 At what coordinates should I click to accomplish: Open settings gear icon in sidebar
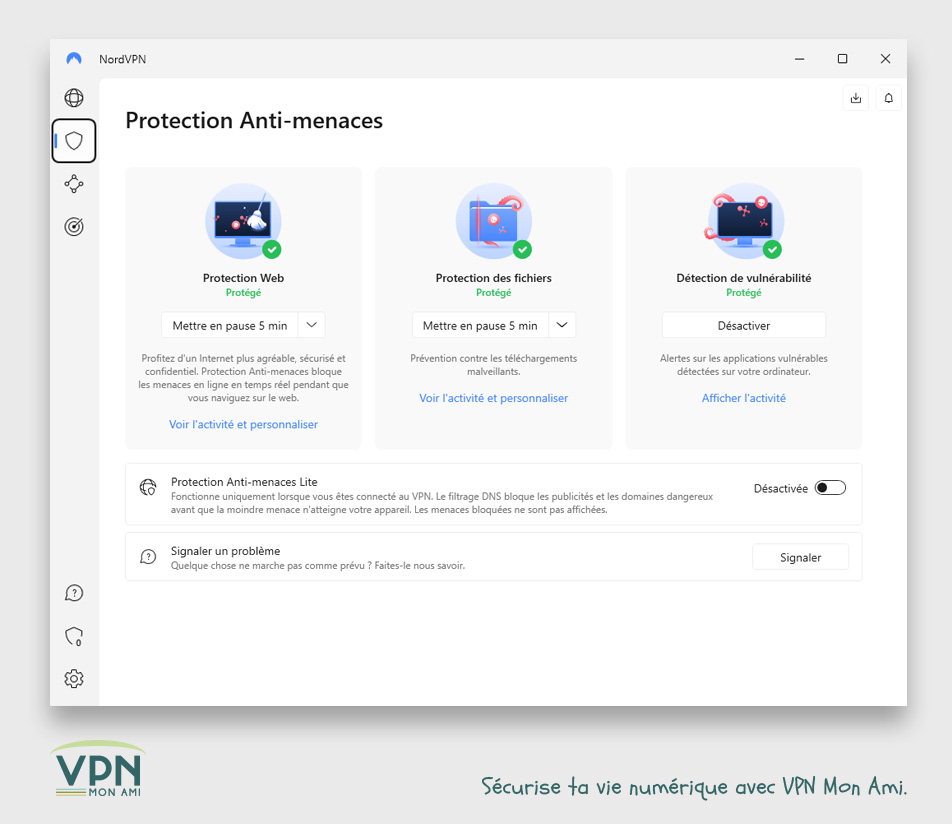pos(73,679)
